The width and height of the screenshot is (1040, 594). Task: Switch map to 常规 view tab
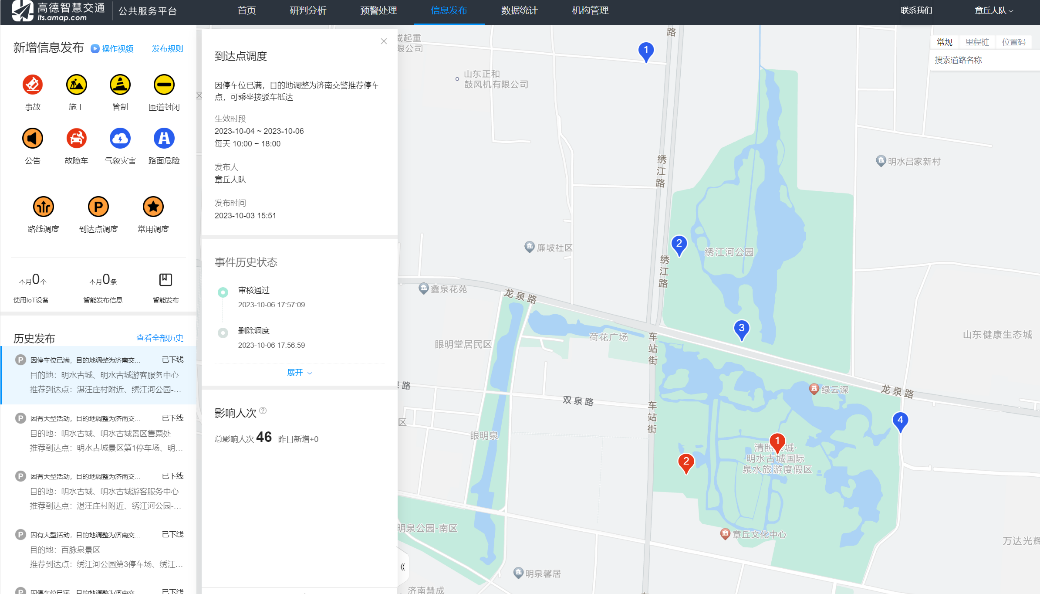[x=944, y=42]
